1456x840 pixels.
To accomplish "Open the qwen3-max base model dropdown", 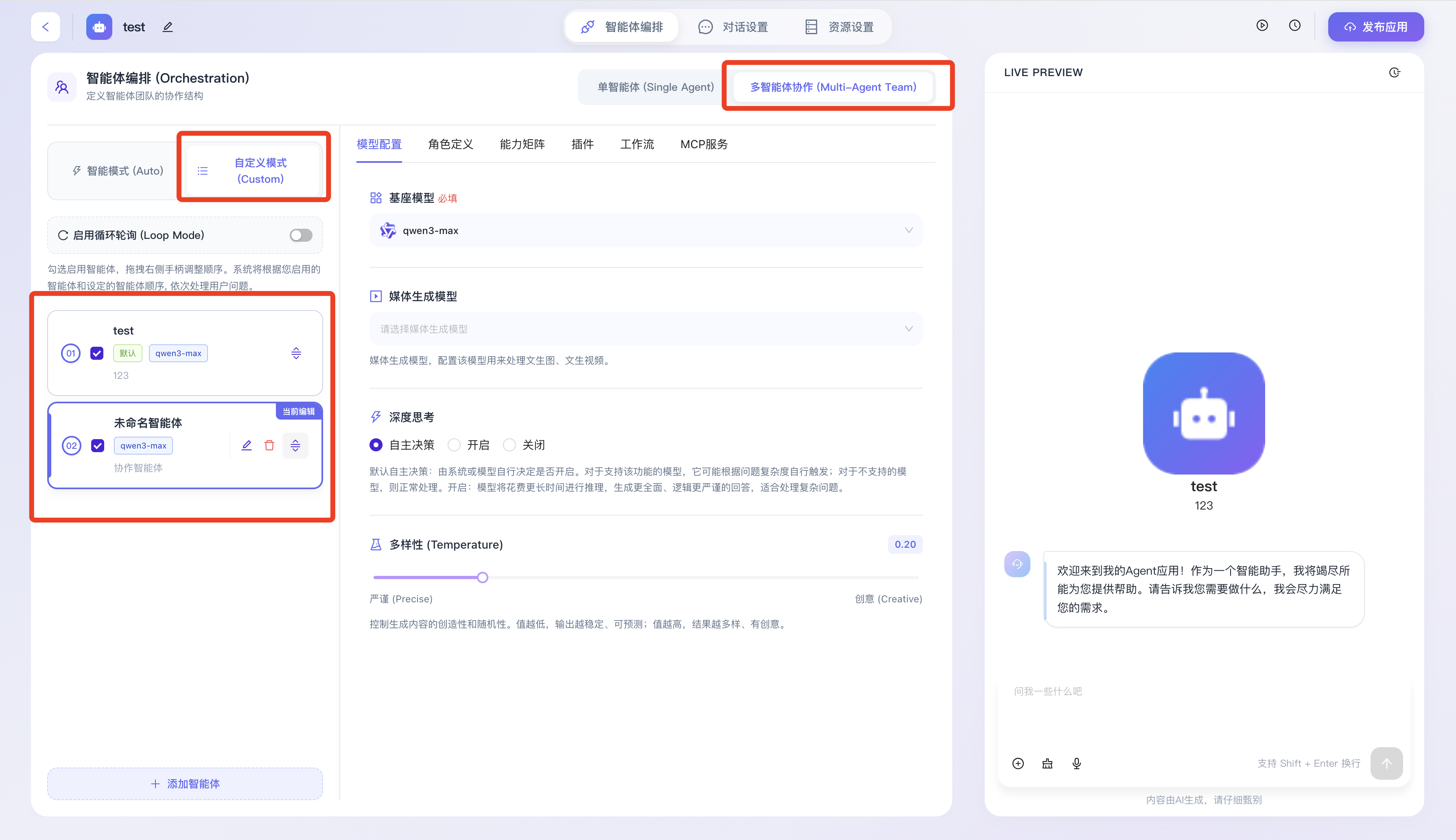I will [x=645, y=231].
